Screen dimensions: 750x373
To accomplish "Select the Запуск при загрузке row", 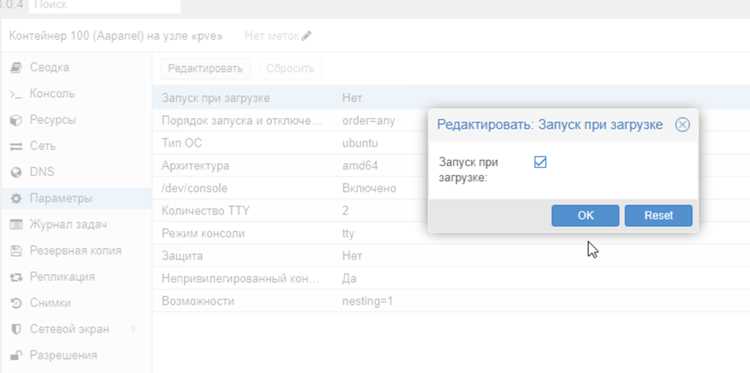I will 451,98.
